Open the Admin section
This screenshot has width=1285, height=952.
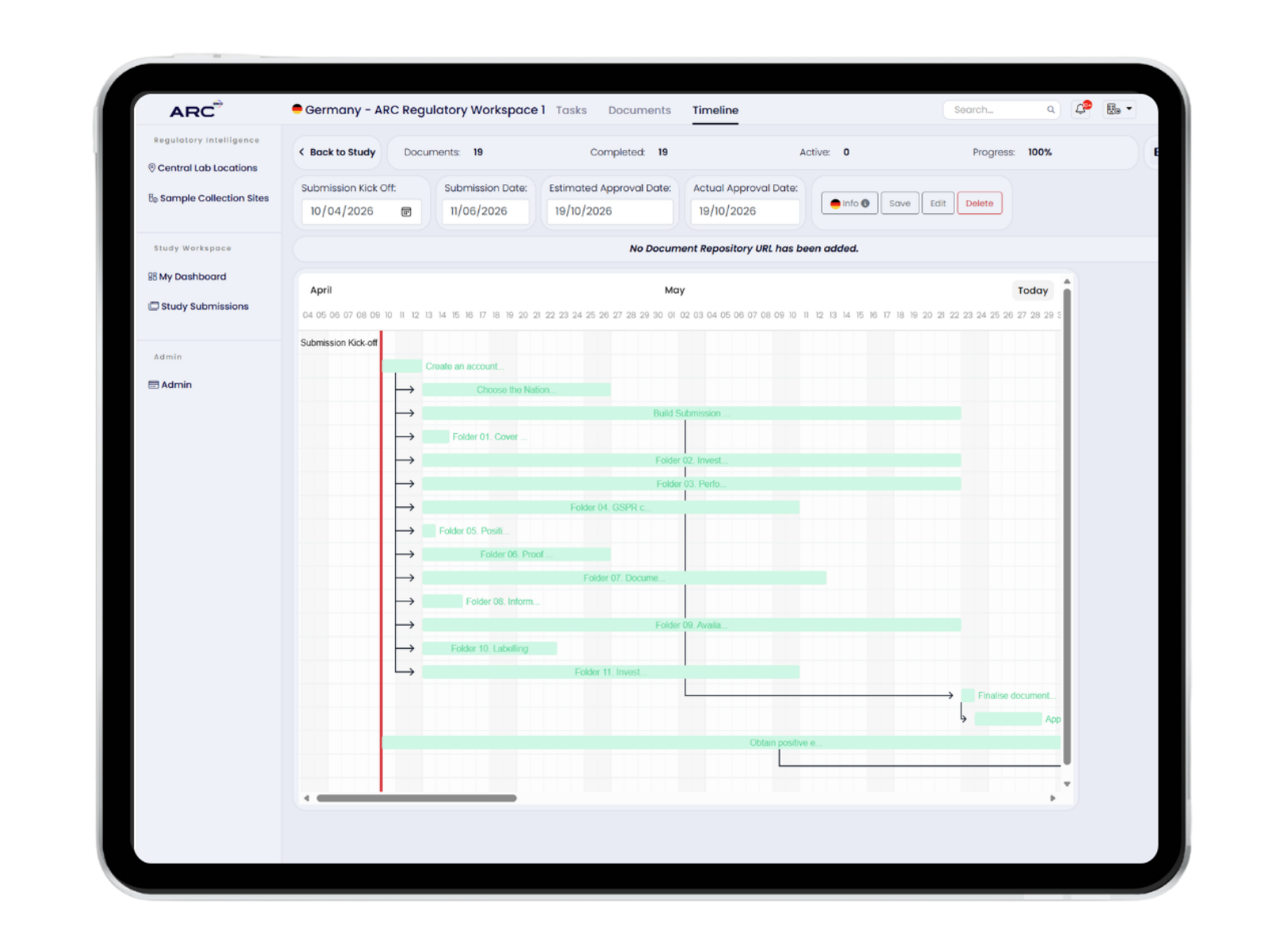pos(171,385)
